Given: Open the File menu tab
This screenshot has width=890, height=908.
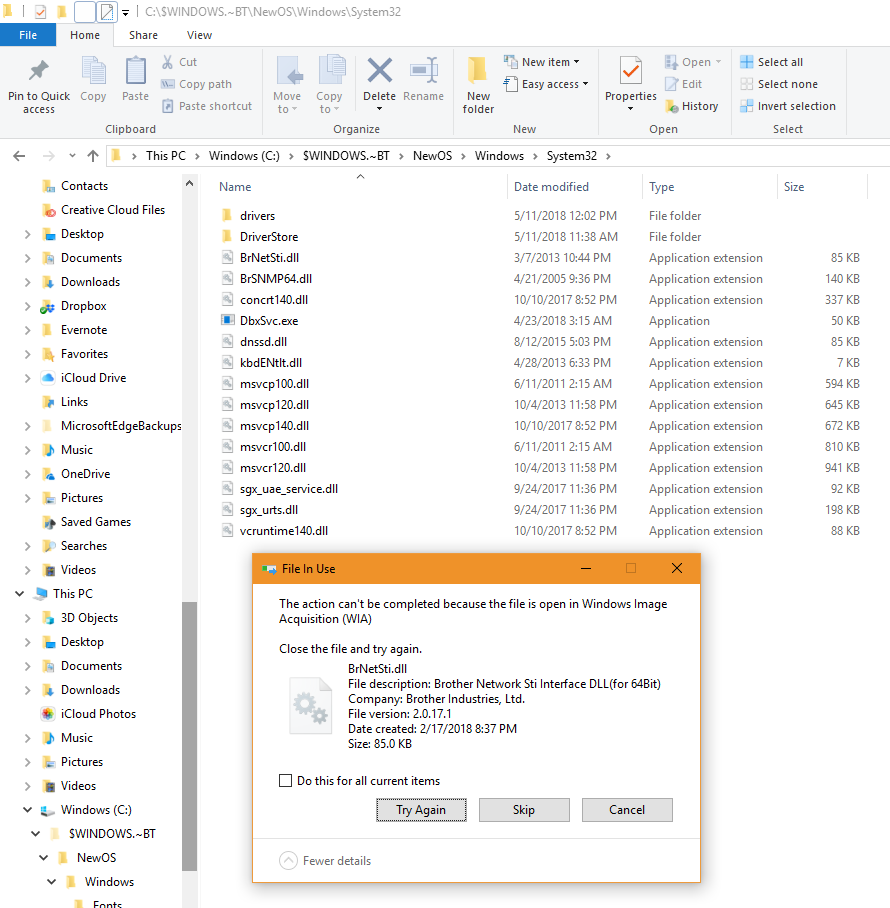Looking at the screenshot, I should coord(28,35).
